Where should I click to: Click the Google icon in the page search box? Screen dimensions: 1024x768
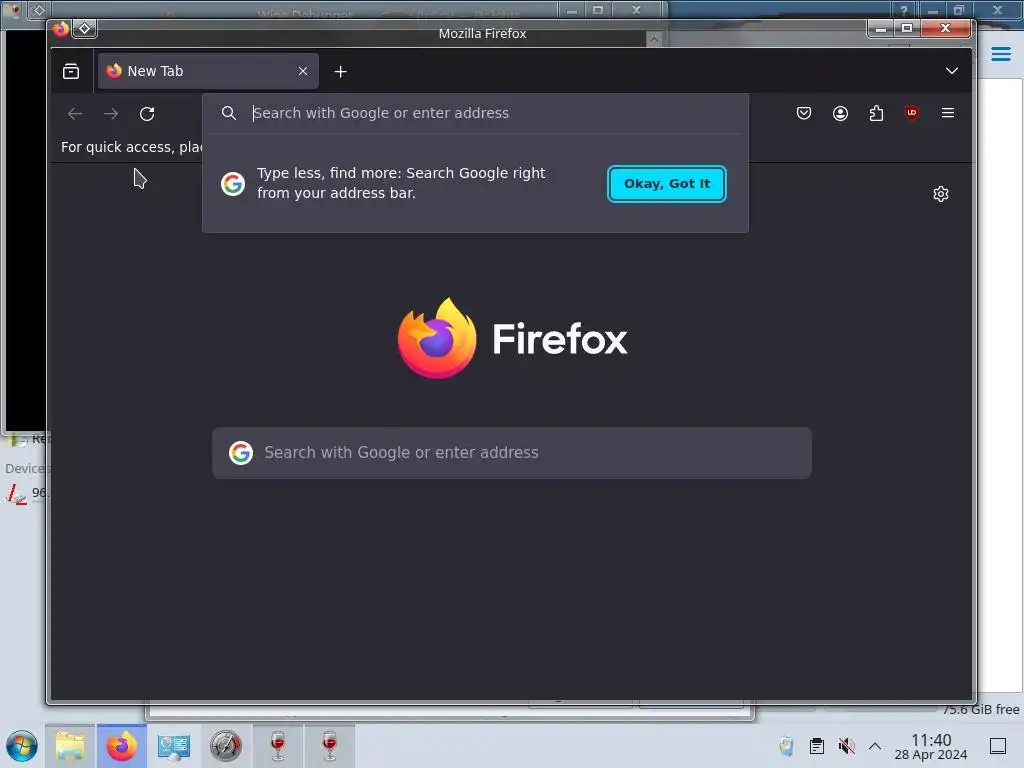pos(241,453)
